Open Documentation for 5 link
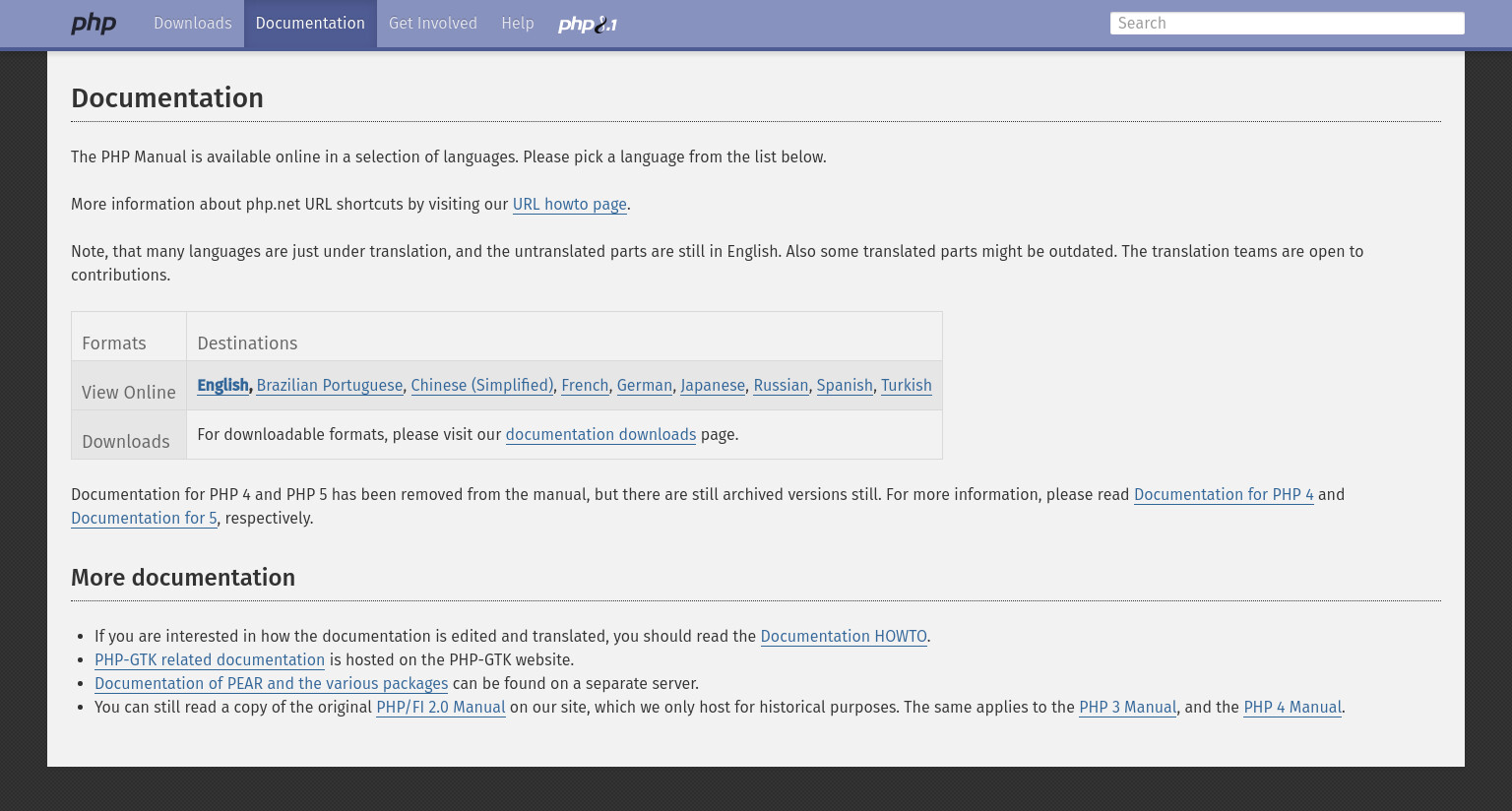 click(x=144, y=519)
